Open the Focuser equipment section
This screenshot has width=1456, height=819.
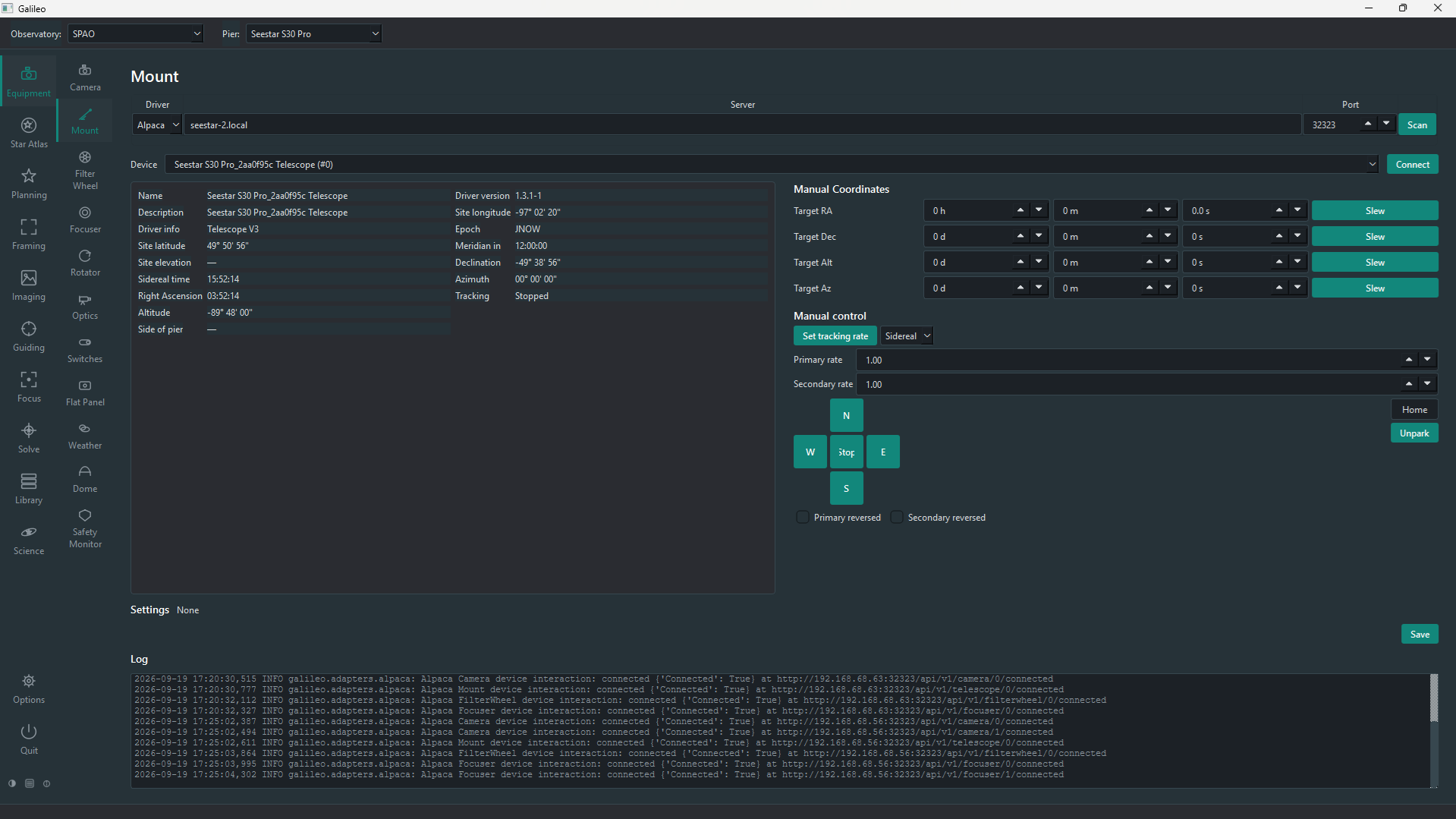tap(85, 219)
